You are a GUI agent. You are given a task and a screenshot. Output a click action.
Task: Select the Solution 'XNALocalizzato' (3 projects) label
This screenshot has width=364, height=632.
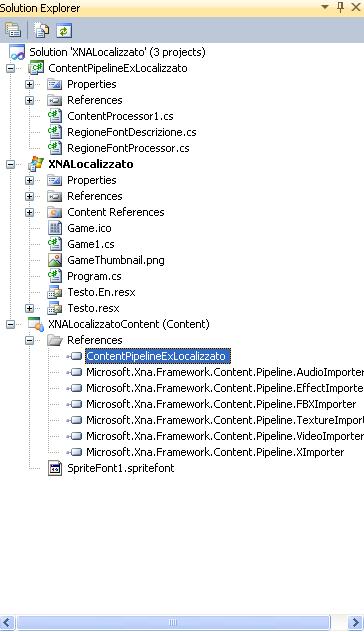[x=117, y=52]
